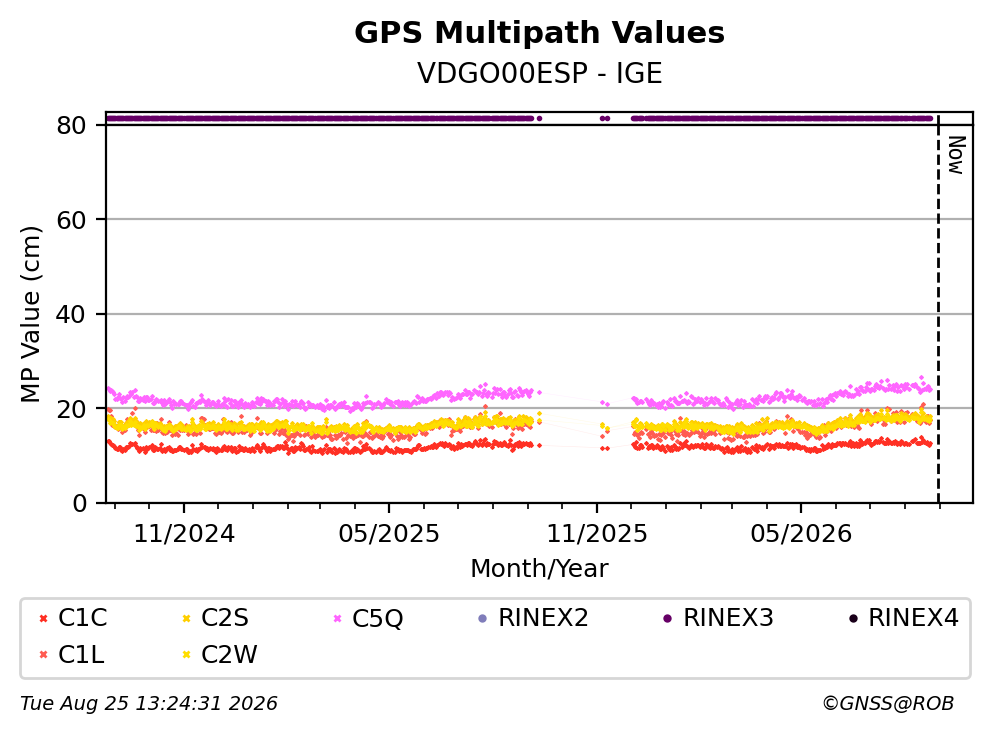
Task: Click the 11/2024 x-axis tick label
Action: tap(184, 535)
